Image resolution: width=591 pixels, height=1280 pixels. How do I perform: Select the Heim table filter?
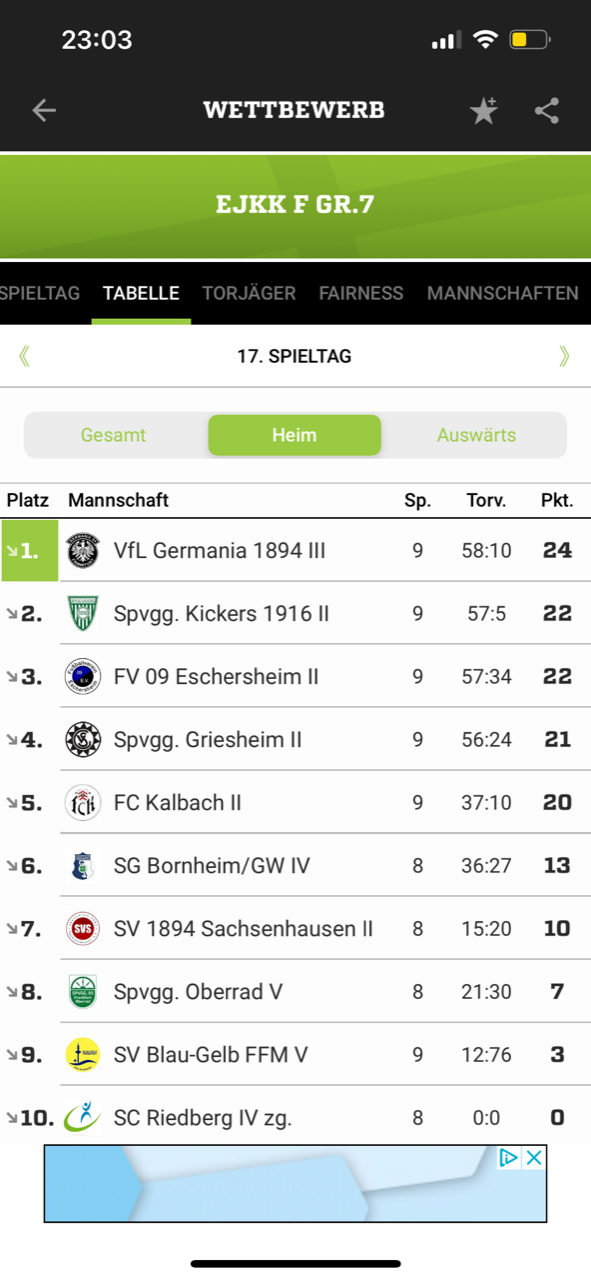tap(294, 435)
